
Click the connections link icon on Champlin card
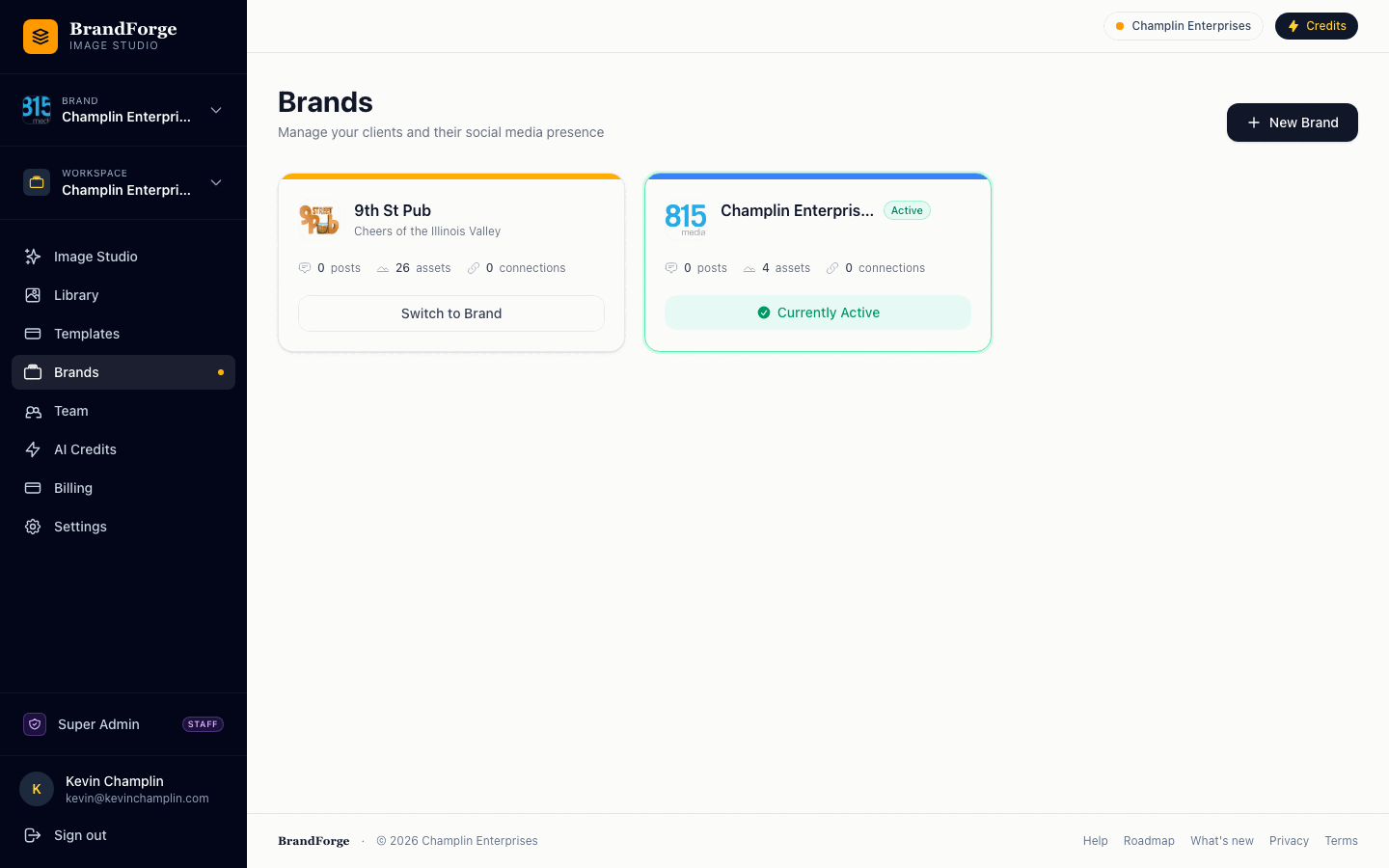[x=832, y=268]
